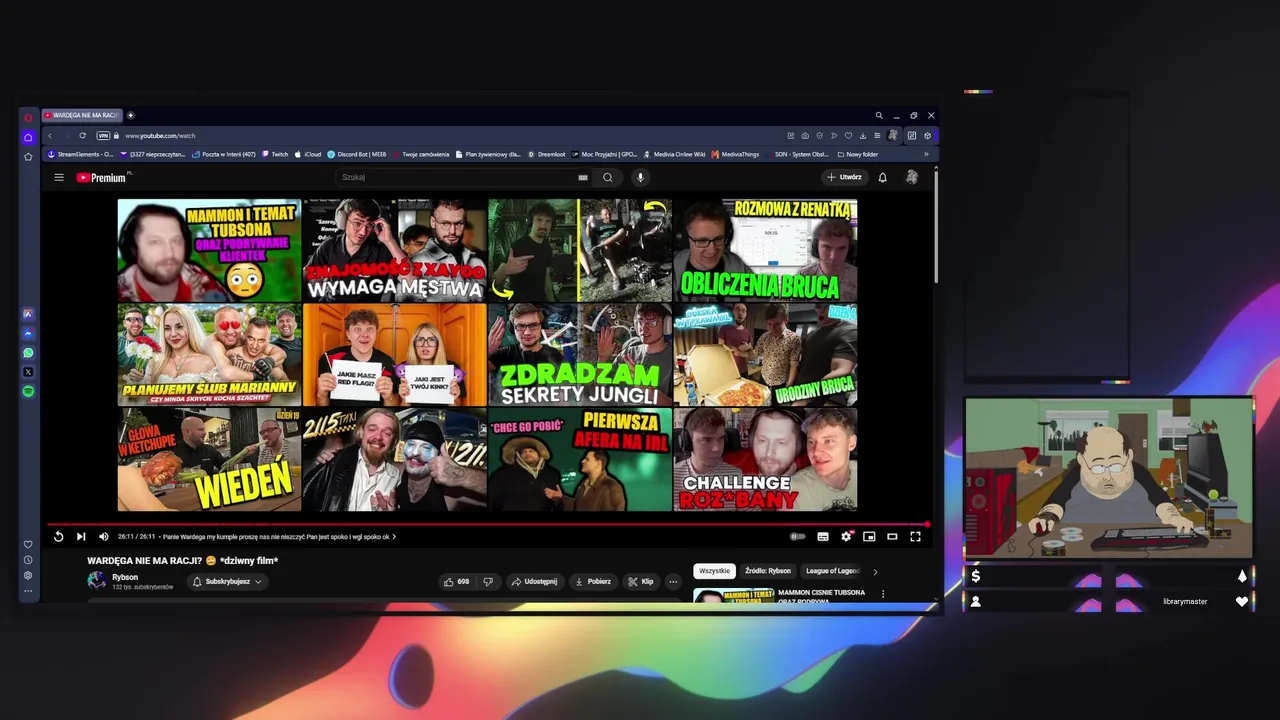Select the League of Legends filter chip

(832, 571)
